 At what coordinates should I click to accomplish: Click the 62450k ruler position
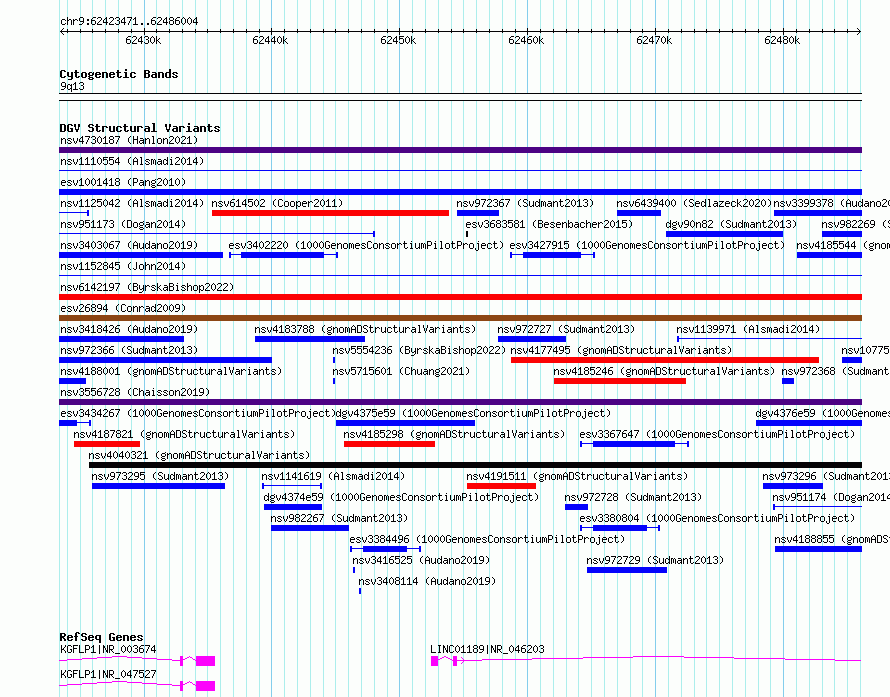pos(398,40)
